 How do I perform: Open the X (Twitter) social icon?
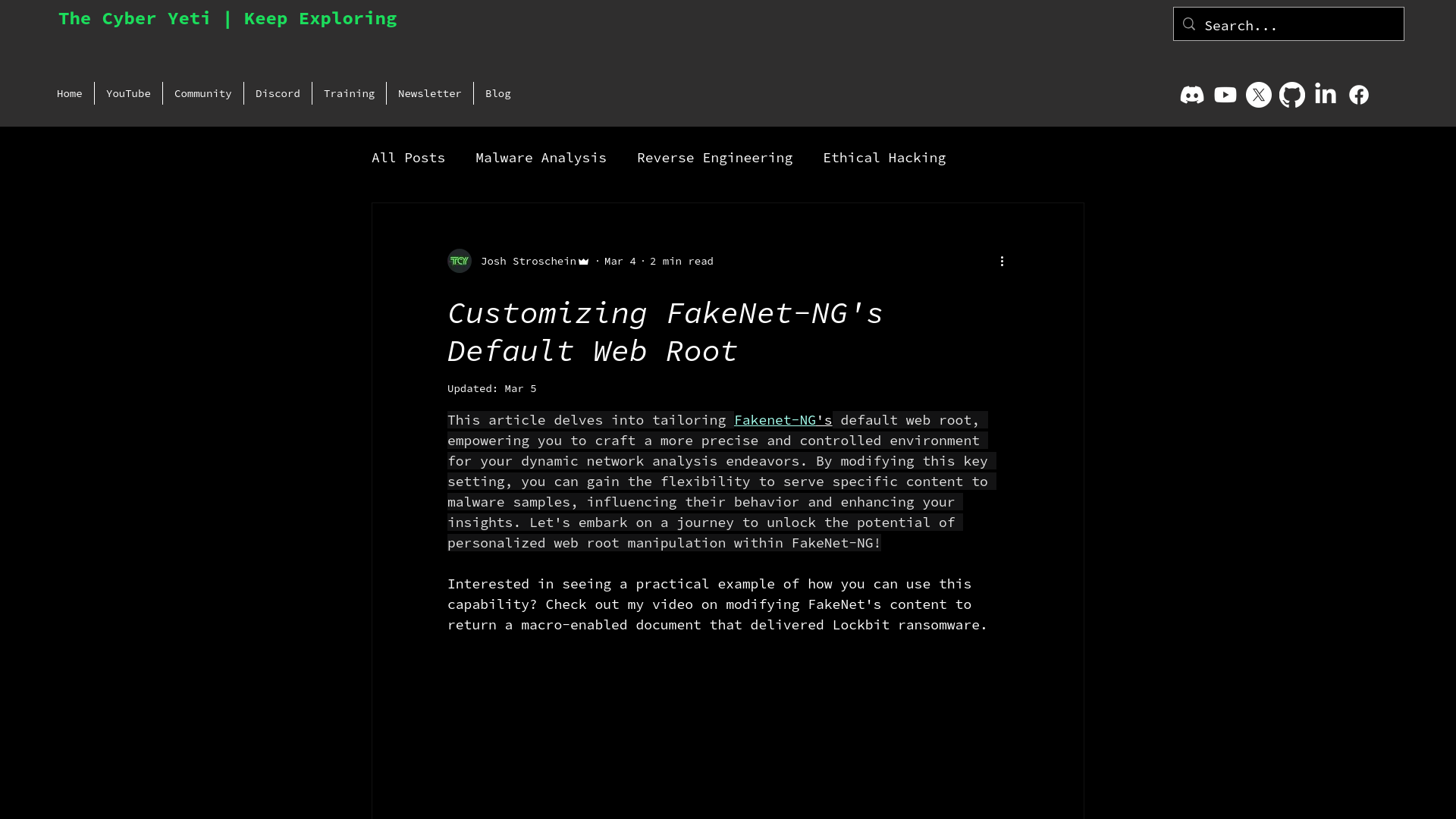point(1258,95)
